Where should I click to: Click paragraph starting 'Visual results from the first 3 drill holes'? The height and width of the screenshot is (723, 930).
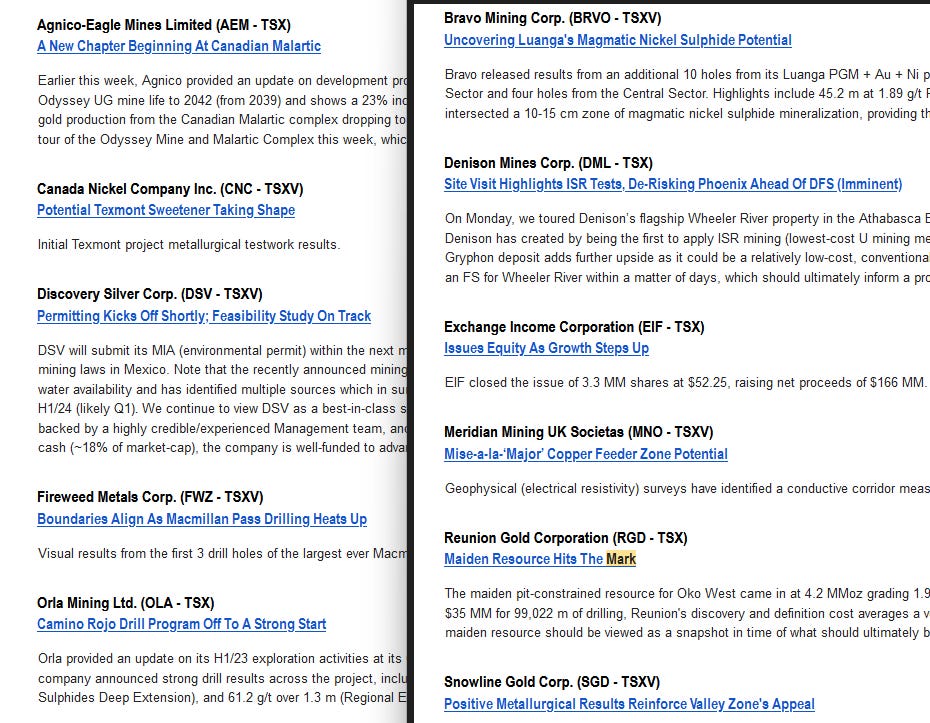coord(222,553)
